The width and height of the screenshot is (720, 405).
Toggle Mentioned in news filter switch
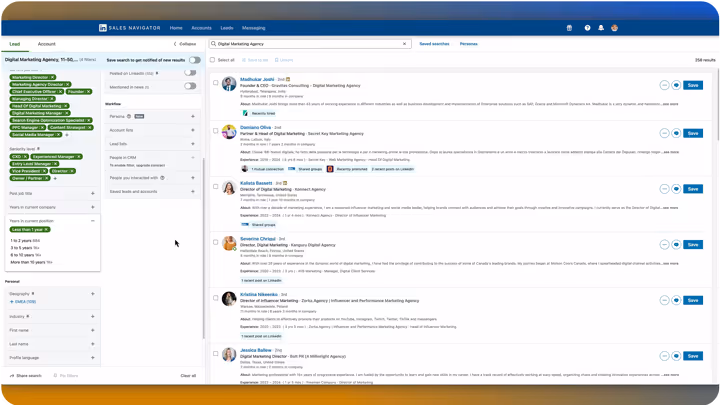point(190,86)
